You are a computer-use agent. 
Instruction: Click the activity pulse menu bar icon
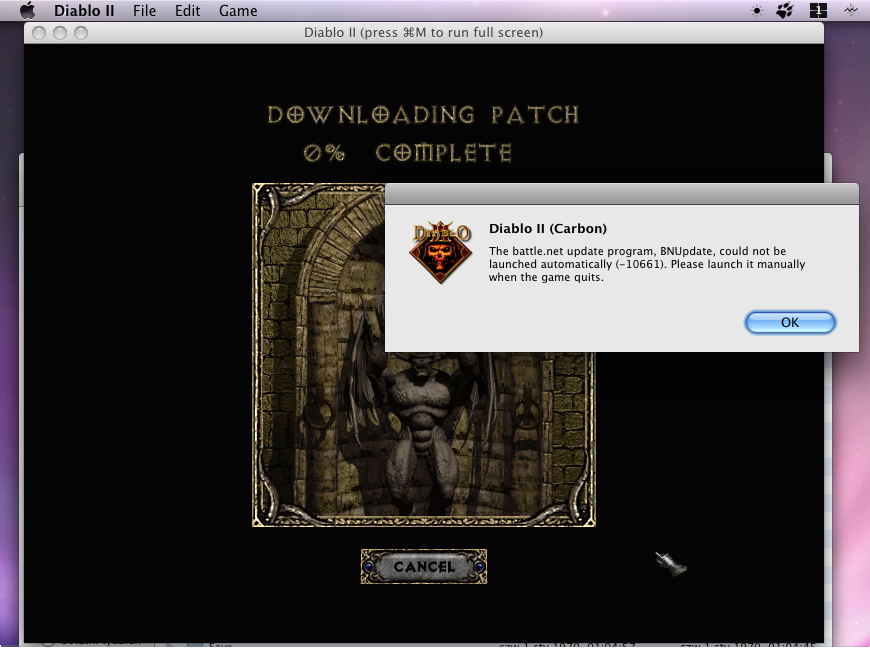[851, 11]
